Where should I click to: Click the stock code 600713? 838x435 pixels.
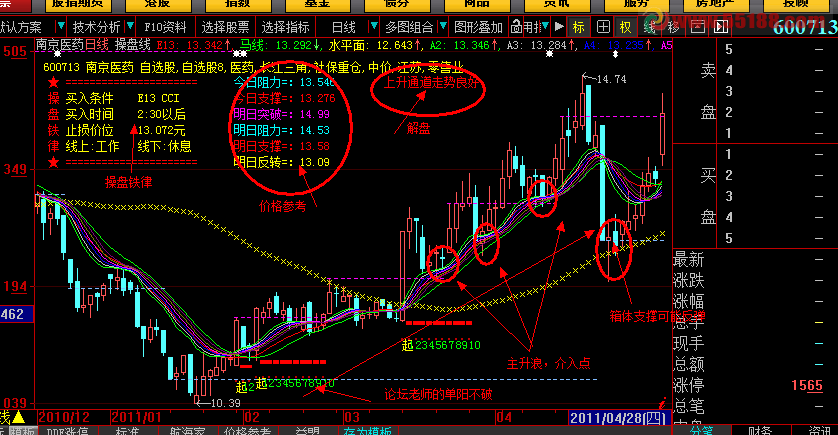(805, 27)
